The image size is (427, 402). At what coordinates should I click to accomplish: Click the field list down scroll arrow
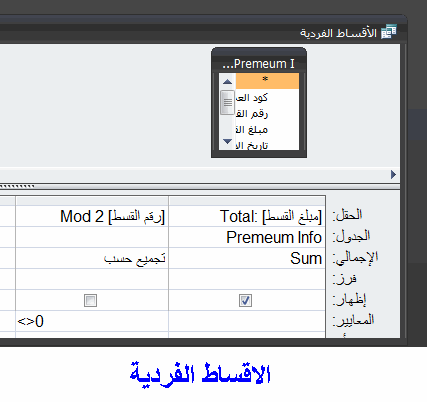point(227,141)
